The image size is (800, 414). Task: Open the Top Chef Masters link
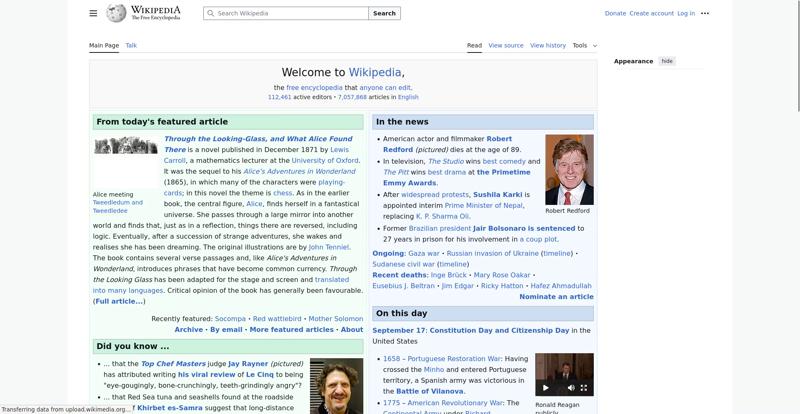(x=173, y=364)
